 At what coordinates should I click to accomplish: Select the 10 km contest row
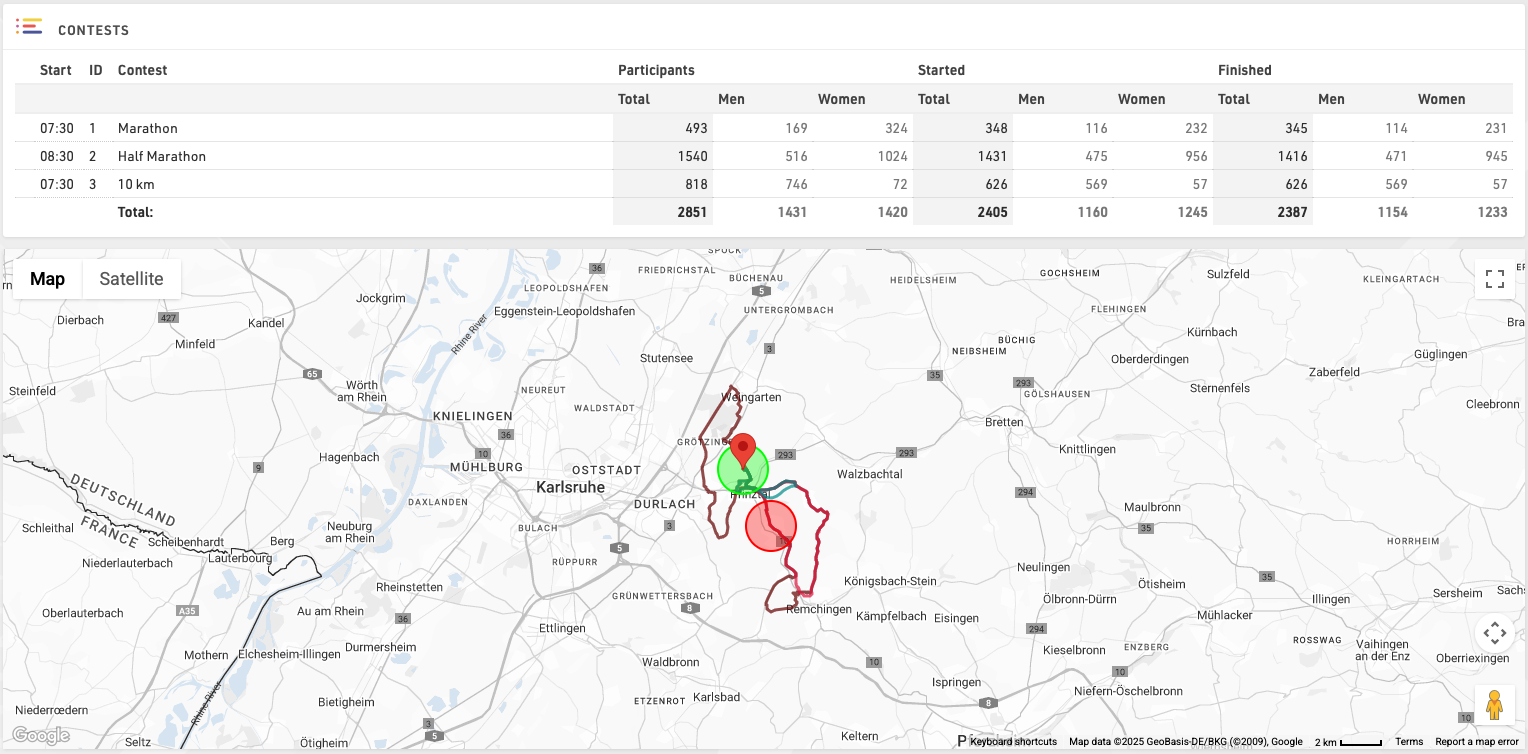(136, 184)
